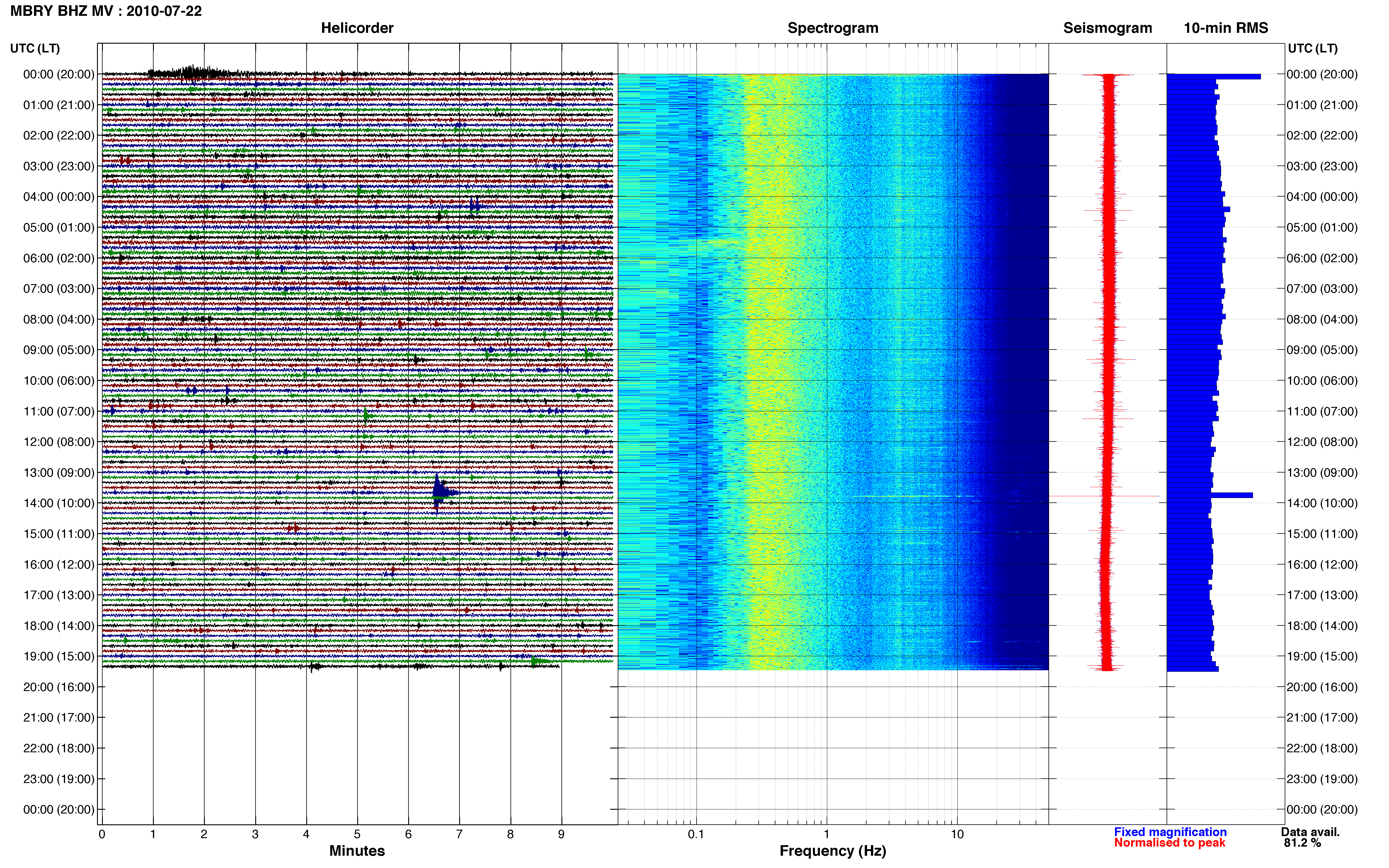Pick '19:00 (15:00)' time label next to 10-min RMS
The image size is (1389, 868).
pyautogui.click(x=1322, y=656)
